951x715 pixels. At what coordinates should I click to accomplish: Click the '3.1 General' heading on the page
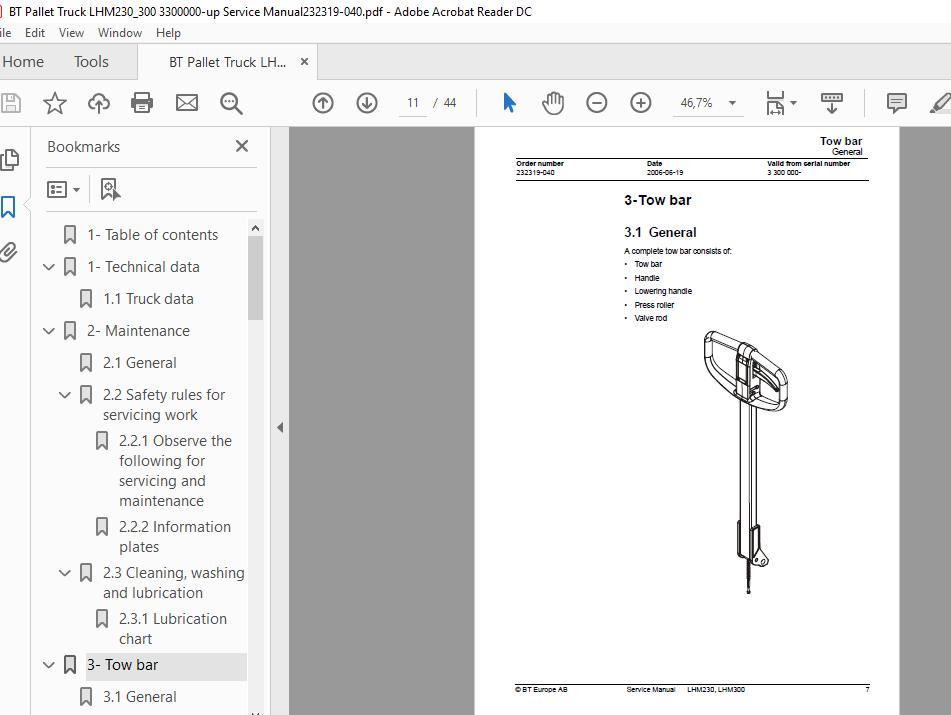pyautogui.click(x=660, y=232)
